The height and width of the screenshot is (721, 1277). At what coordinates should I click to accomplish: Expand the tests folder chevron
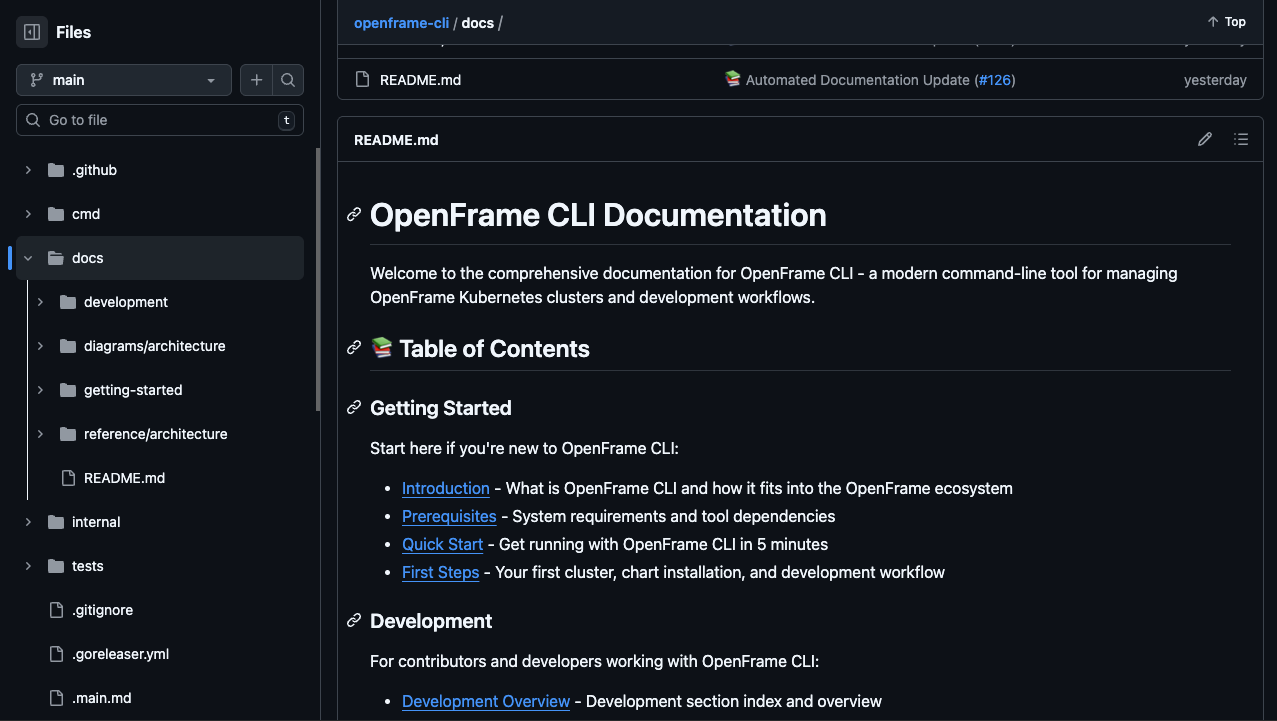(28, 566)
